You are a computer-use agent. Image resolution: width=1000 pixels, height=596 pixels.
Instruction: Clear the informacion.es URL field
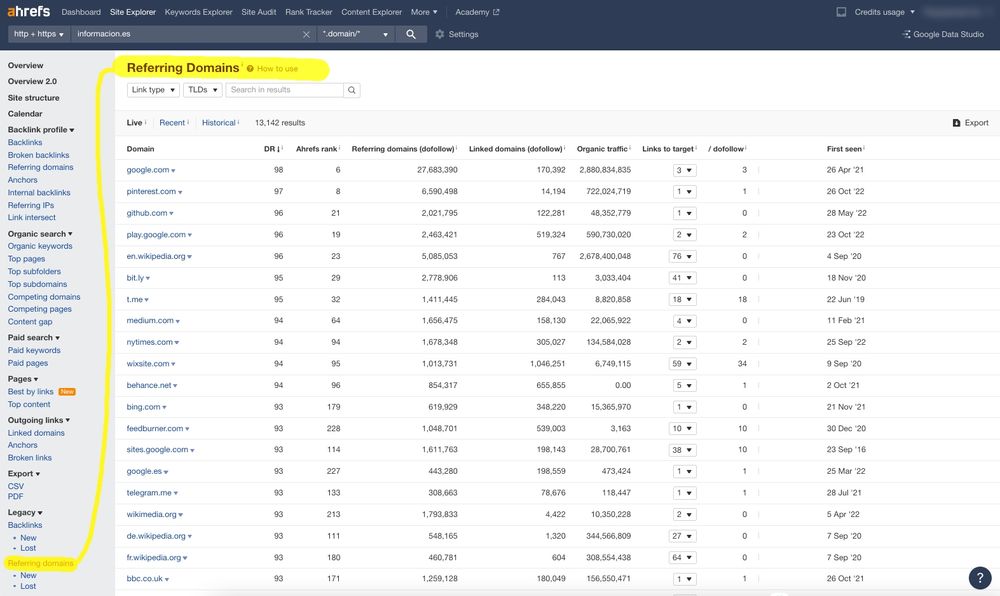pyautogui.click(x=306, y=34)
